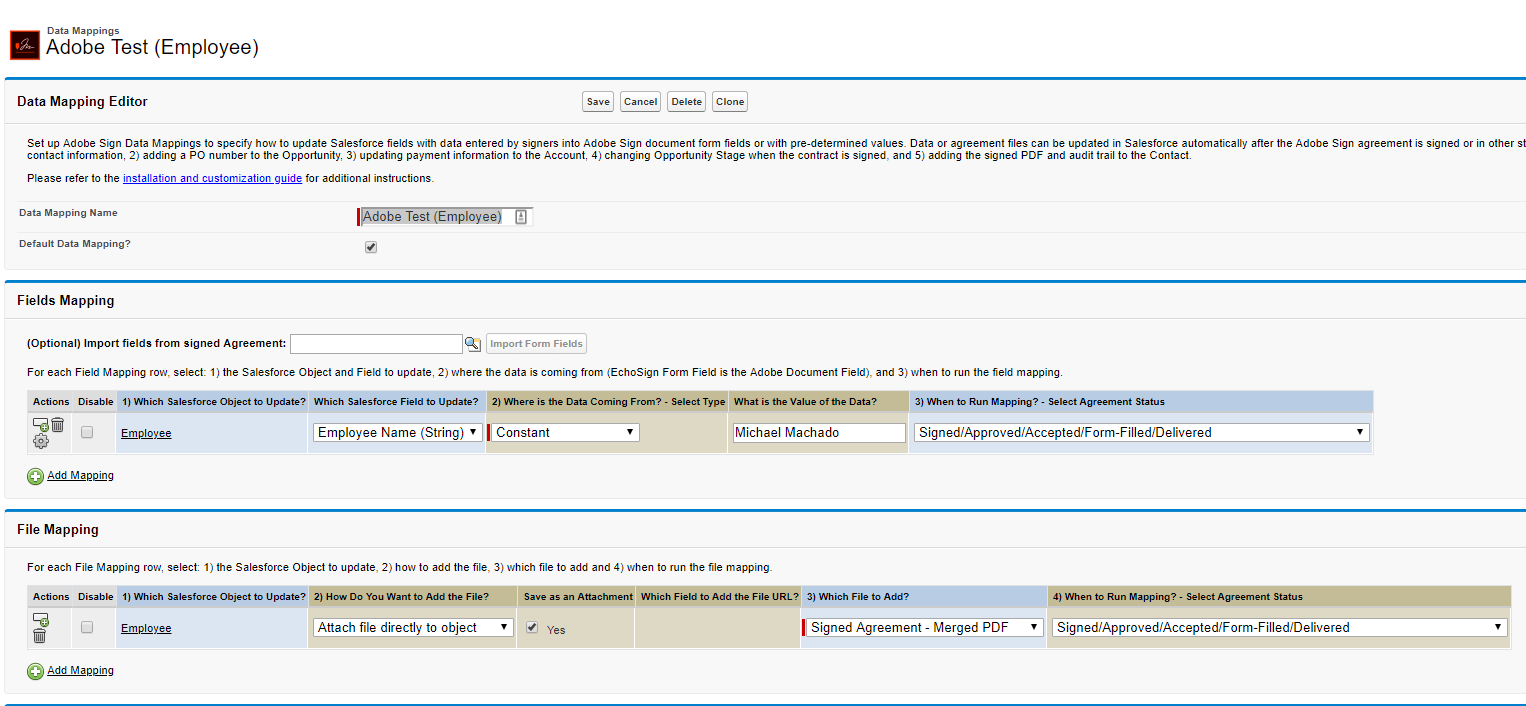Click Add Mapping link under Fields Mapping
Screen dimensions: 1526x706
tap(80, 476)
